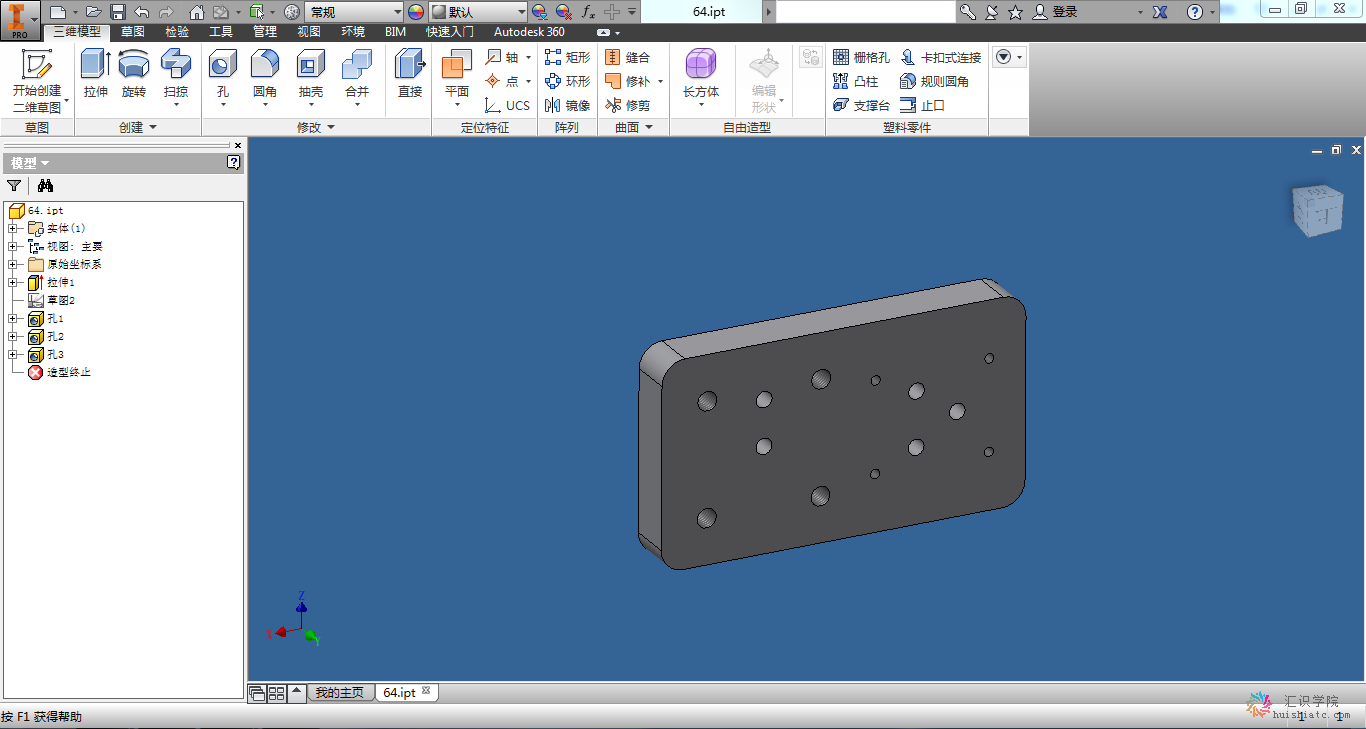Expand the 原始坐标系 tree node
This screenshot has width=1366, height=729.
[x=13, y=264]
